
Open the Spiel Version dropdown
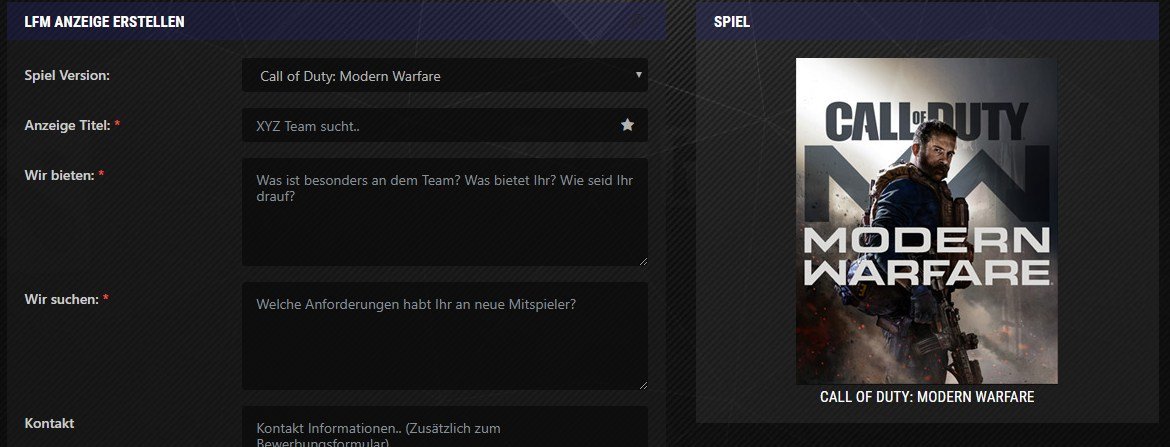coord(445,75)
